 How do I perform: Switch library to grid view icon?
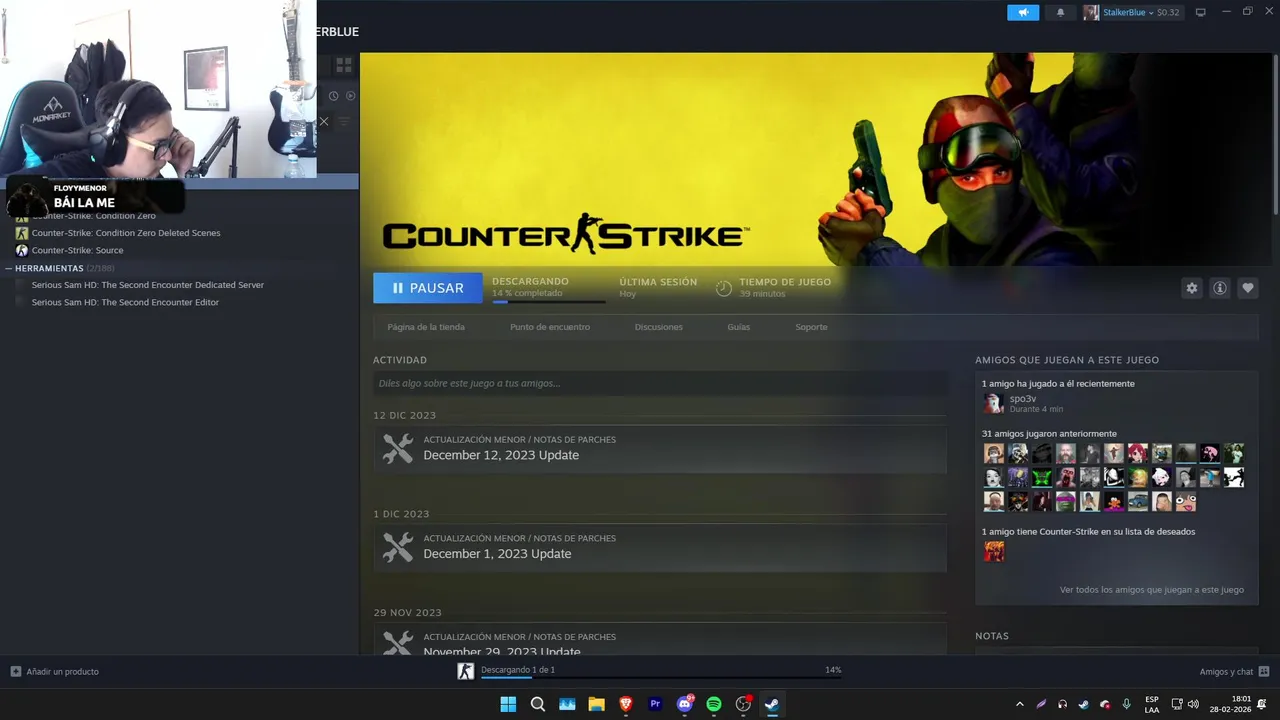tap(343, 65)
